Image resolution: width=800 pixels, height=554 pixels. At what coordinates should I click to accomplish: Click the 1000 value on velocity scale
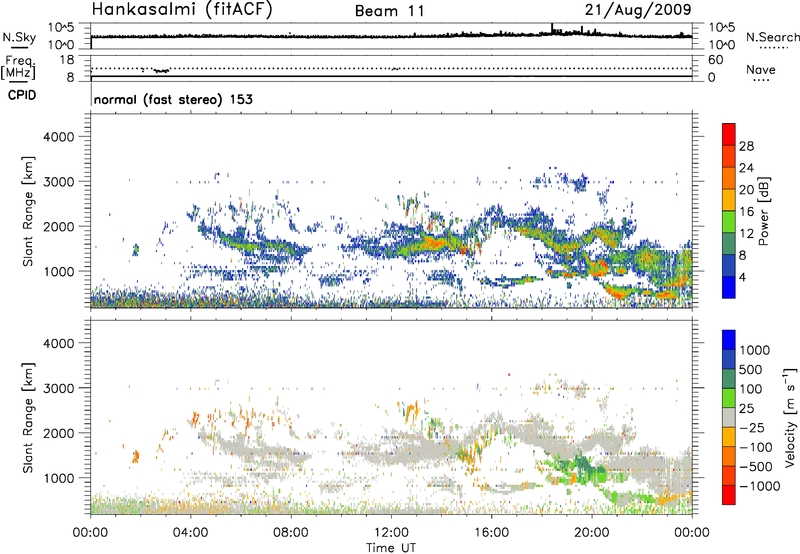(755, 350)
